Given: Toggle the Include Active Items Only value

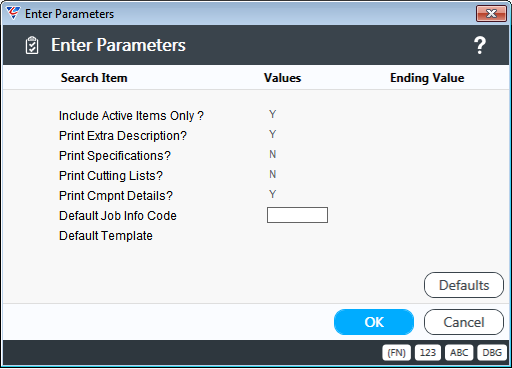Looking at the screenshot, I should coord(273,115).
